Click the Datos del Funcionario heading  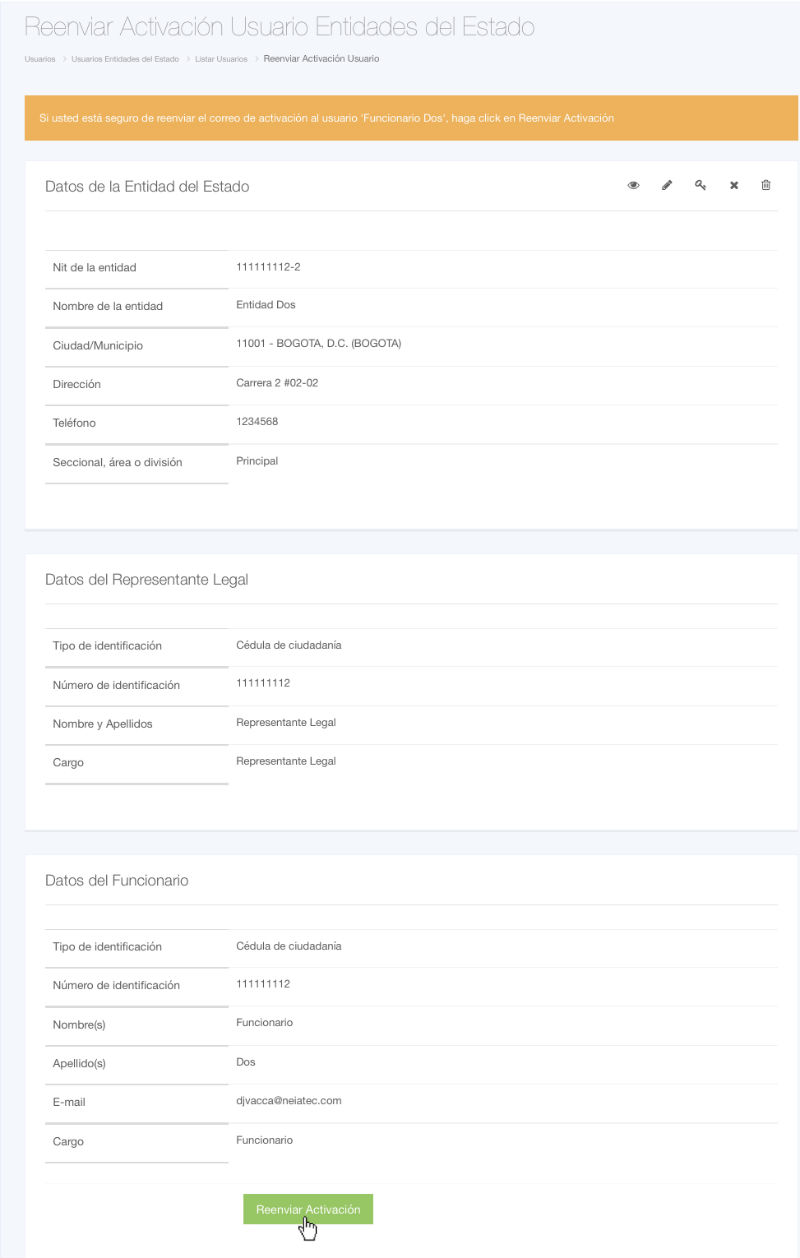117,880
